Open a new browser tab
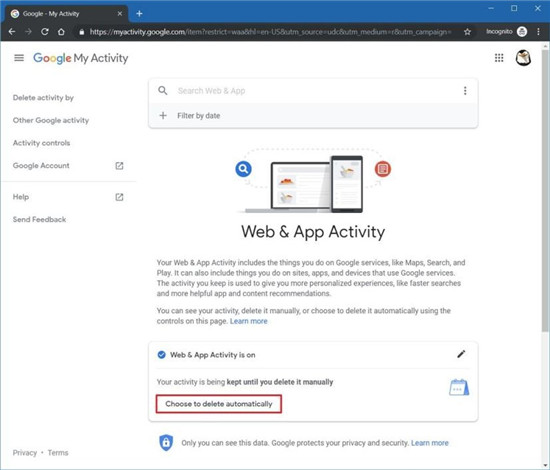This screenshot has width=550, height=470. click(139, 14)
